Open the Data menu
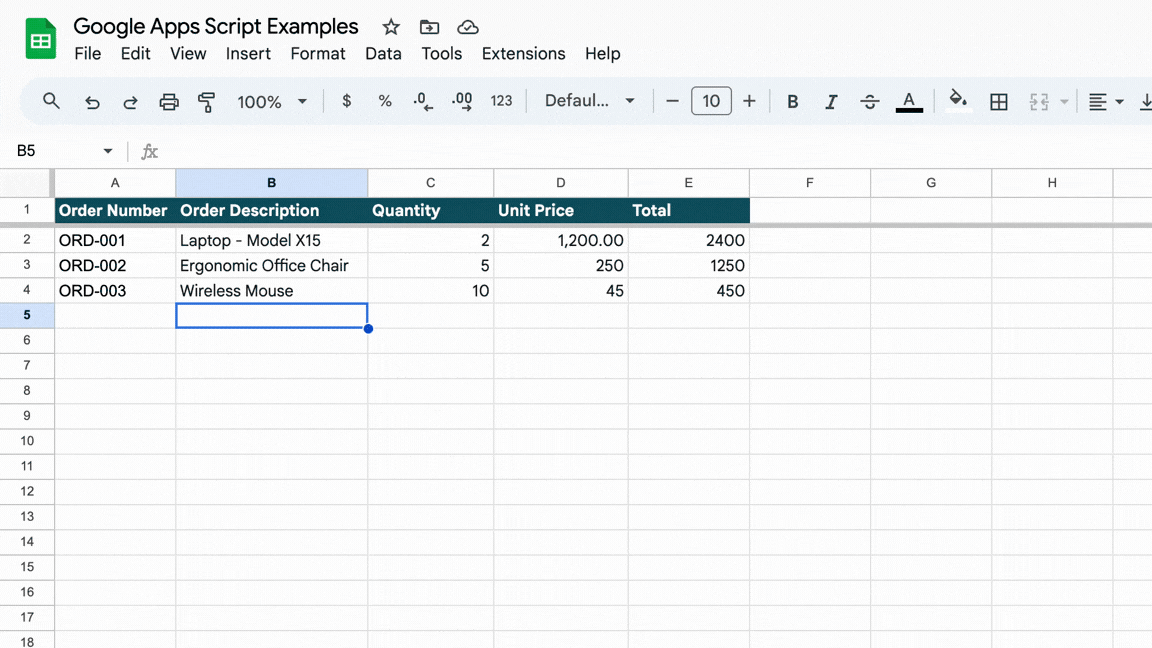 click(x=384, y=54)
